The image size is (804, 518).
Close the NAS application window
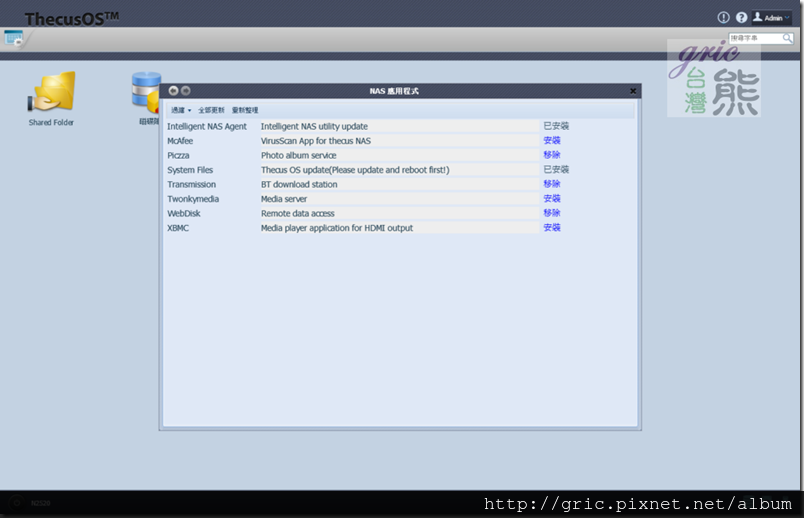point(633,91)
